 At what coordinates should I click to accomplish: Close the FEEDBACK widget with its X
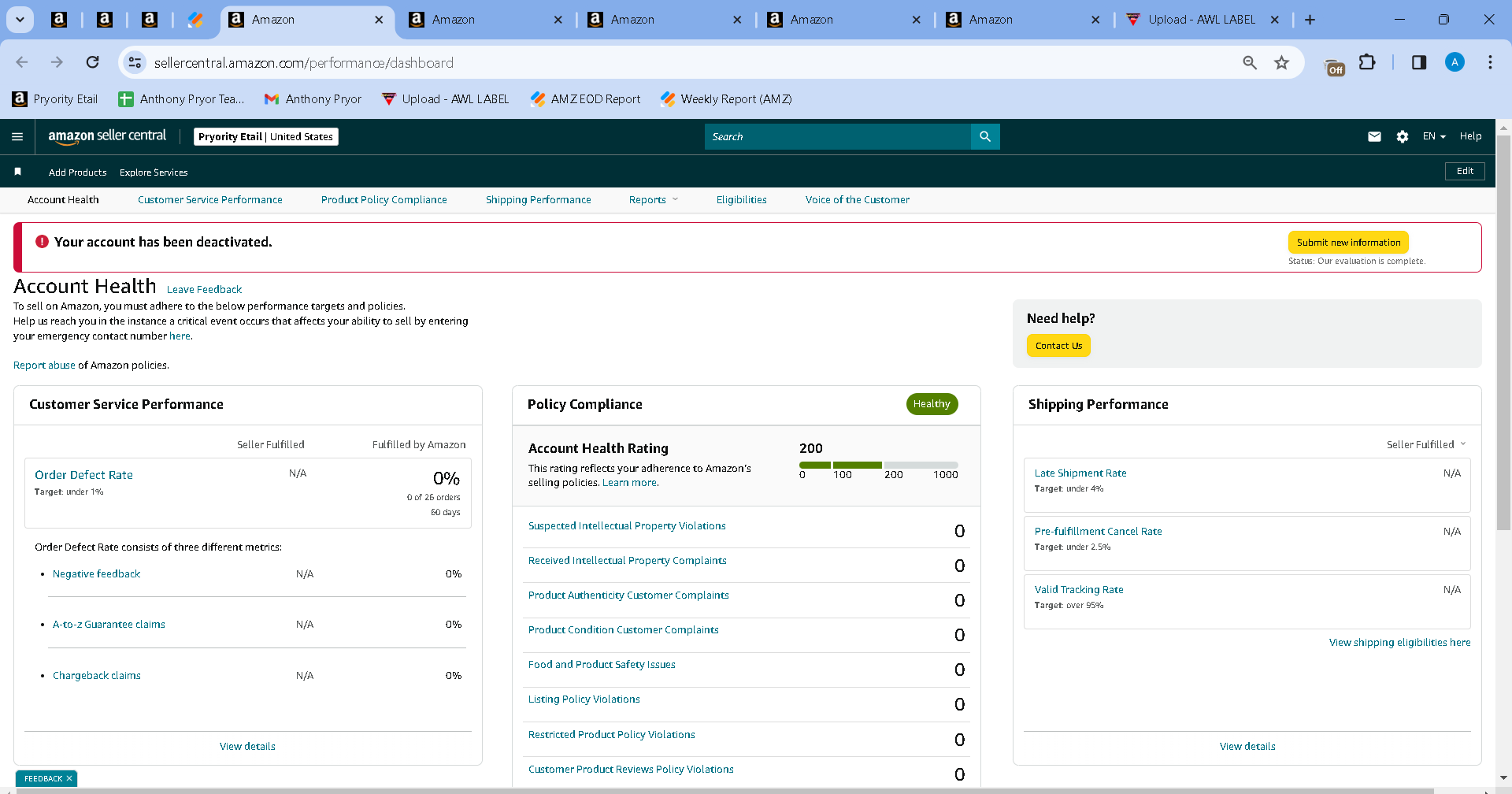(69, 778)
